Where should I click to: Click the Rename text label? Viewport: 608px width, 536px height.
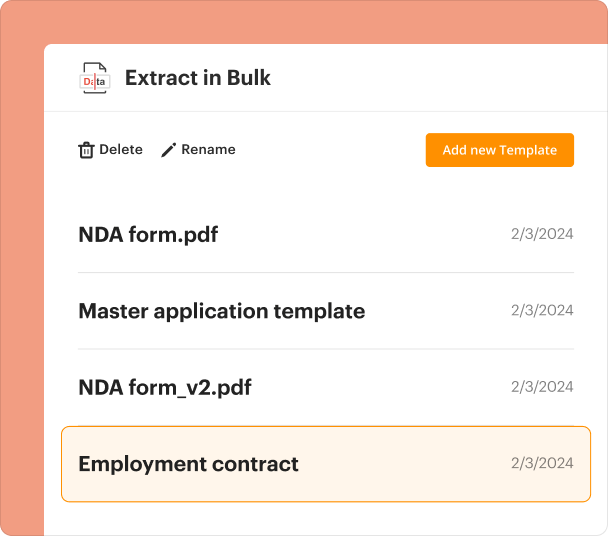pyautogui.click(x=208, y=150)
